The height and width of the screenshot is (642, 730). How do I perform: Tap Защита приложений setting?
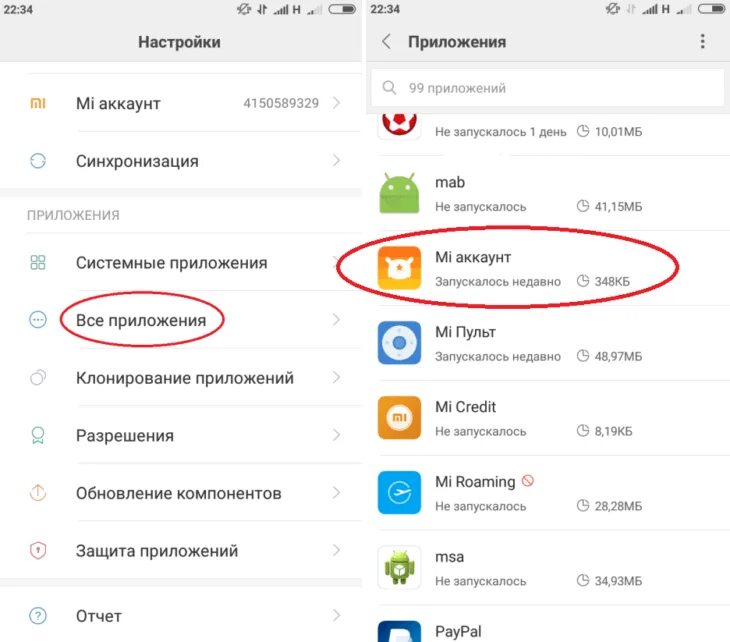(x=181, y=550)
